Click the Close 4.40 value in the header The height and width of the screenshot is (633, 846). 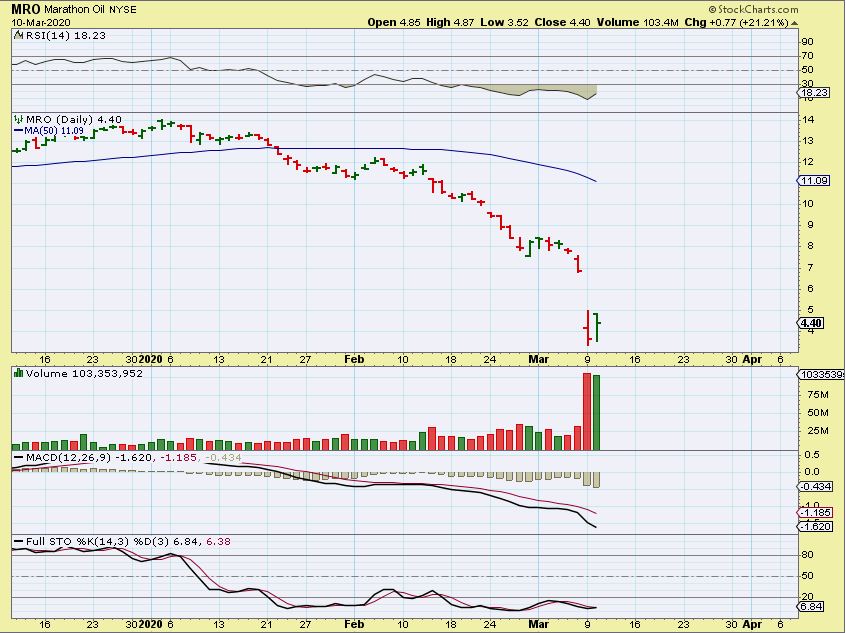click(x=562, y=23)
